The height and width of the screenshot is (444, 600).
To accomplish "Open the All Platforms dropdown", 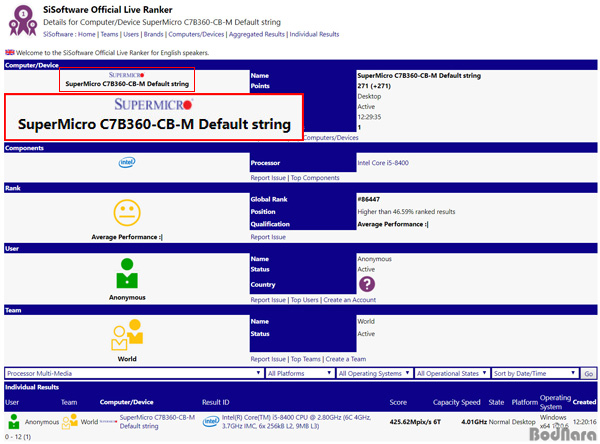I will tap(300, 373).
